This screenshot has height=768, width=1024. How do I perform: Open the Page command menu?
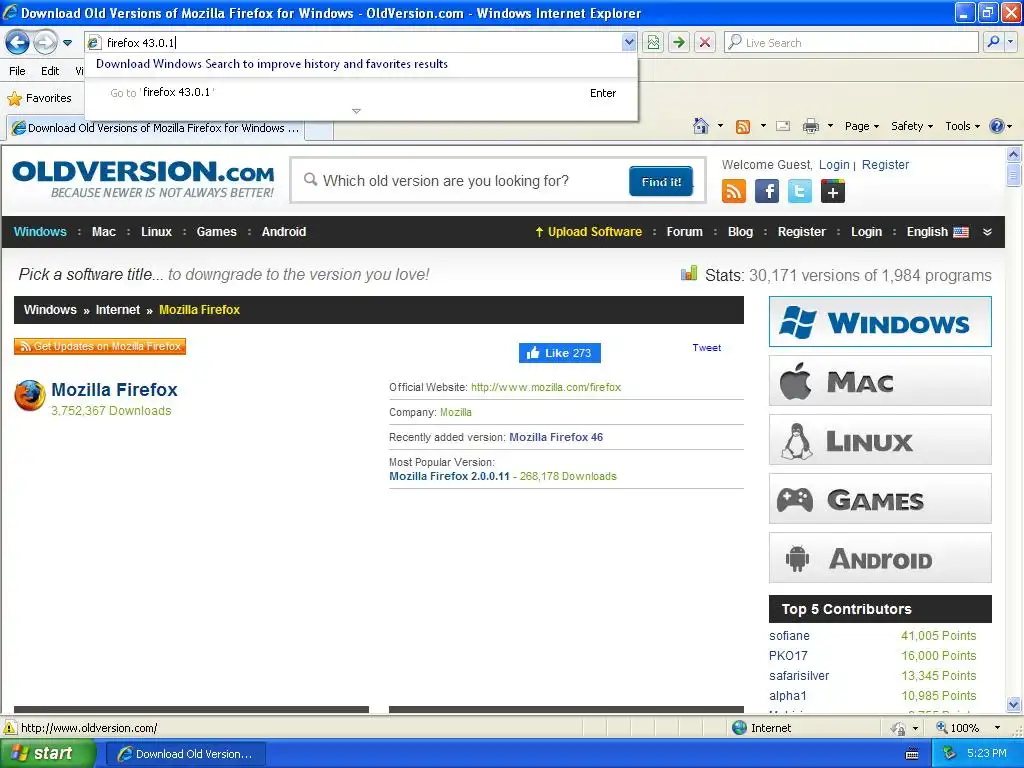[861, 126]
